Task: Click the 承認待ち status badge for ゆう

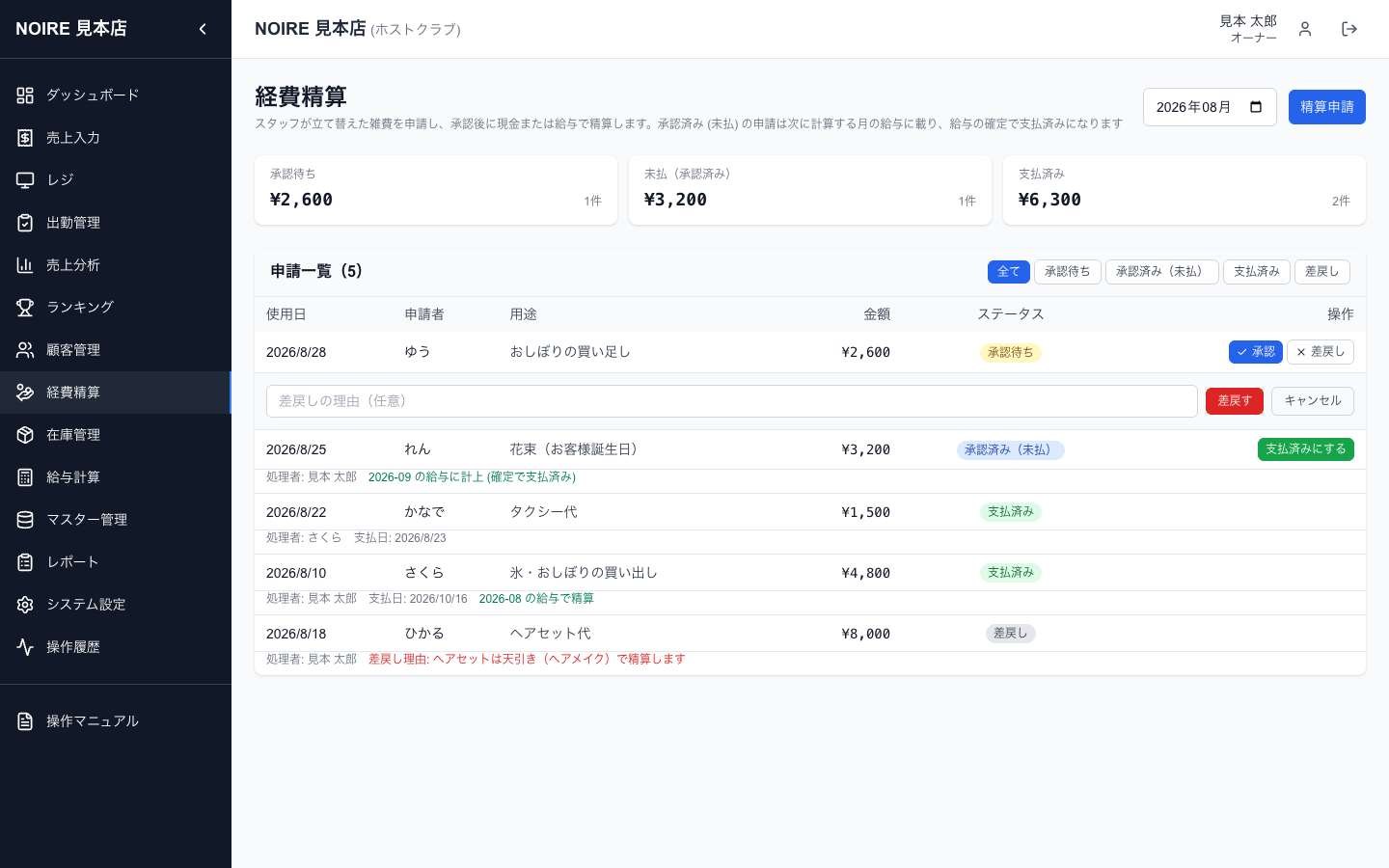Action: coord(1011,353)
